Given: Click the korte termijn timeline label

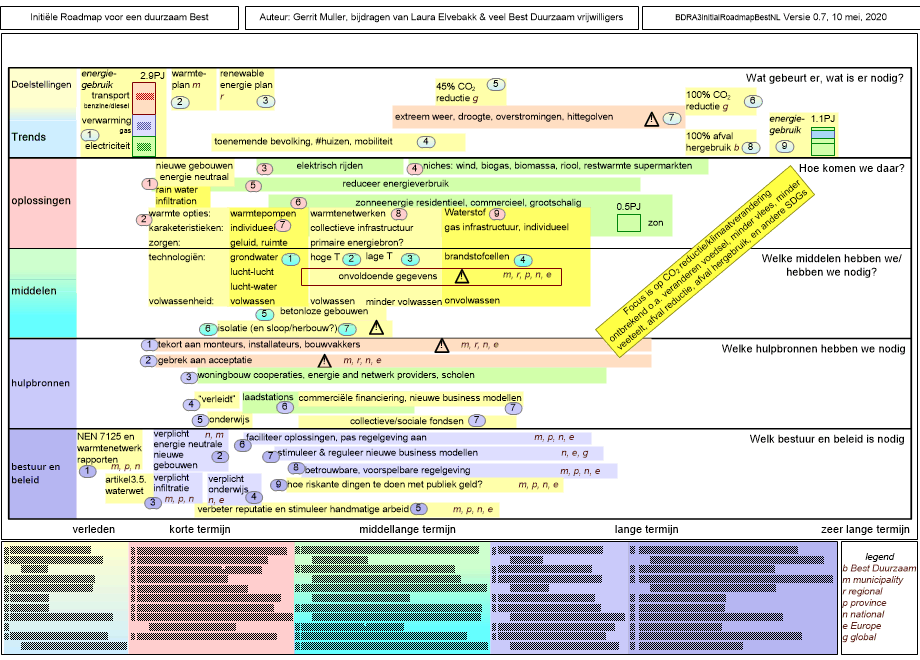Looking at the screenshot, I should tap(199, 529).
